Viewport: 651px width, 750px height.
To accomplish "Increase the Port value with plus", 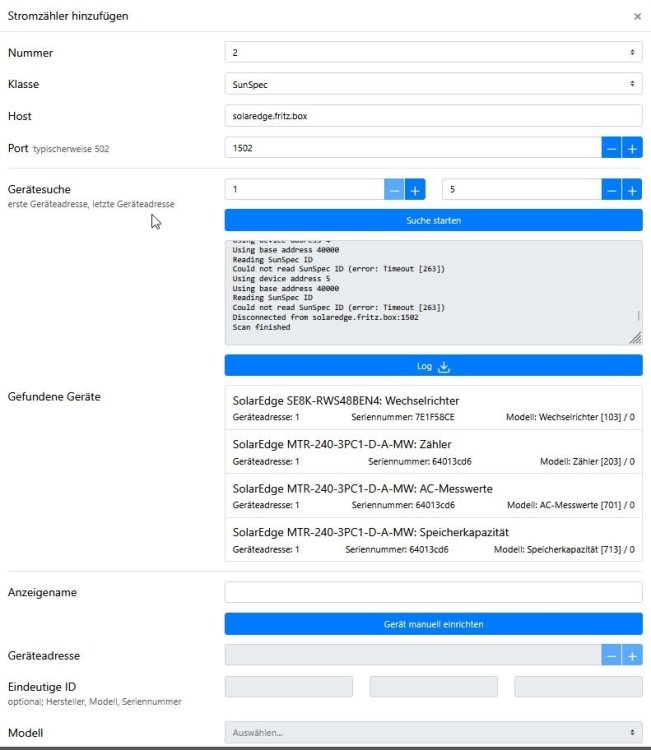I will [632, 148].
